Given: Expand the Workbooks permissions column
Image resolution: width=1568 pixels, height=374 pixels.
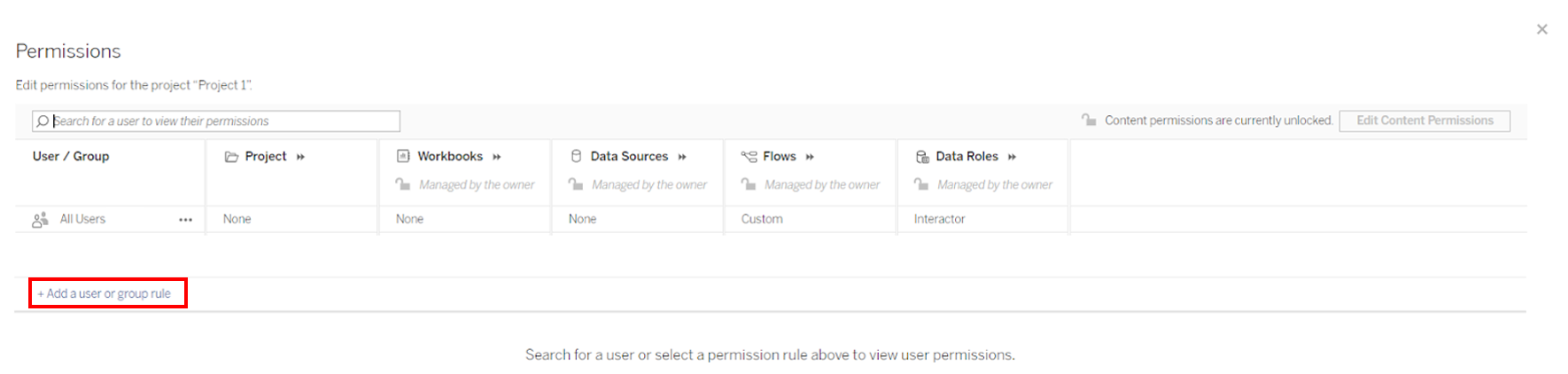Looking at the screenshot, I should (497, 157).
